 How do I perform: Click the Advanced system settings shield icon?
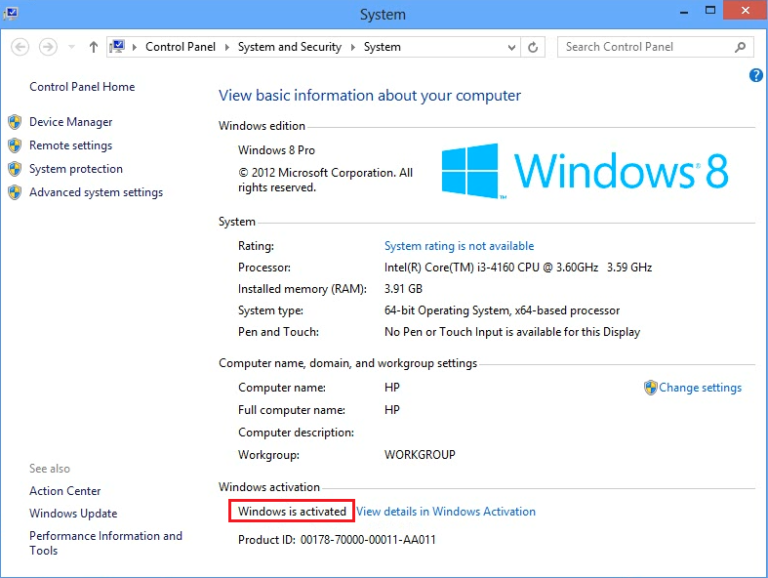pyautogui.click(x=15, y=192)
